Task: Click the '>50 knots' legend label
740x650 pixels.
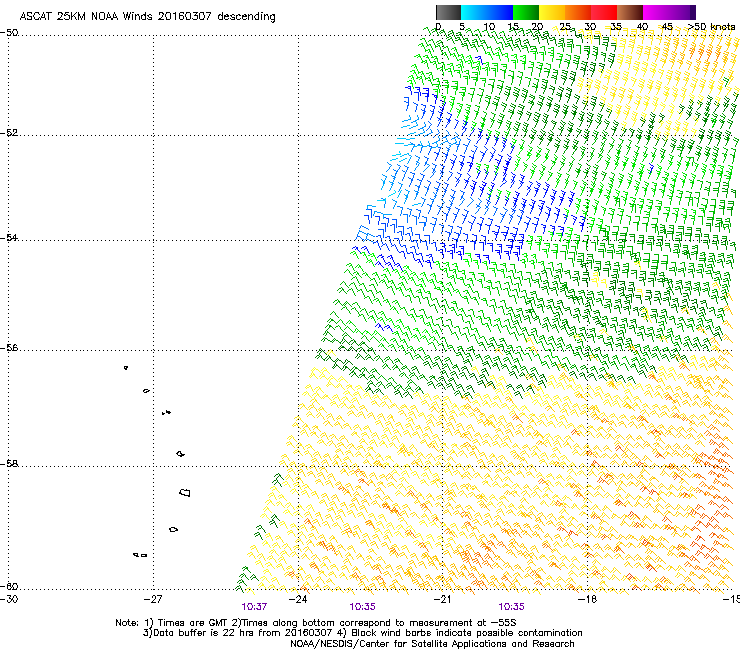Action: pos(711,27)
